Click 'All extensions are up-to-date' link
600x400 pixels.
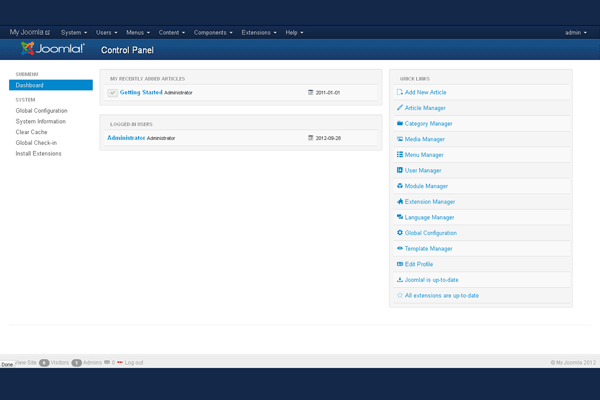(442, 296)
